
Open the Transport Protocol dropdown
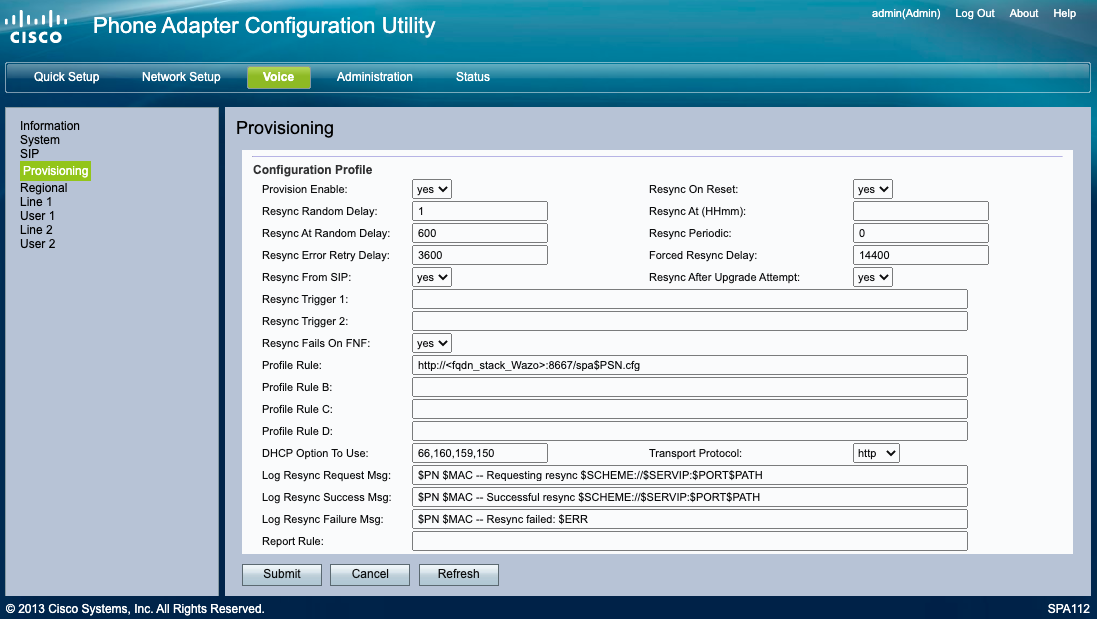pyautogui.click(x=876, y=453)
